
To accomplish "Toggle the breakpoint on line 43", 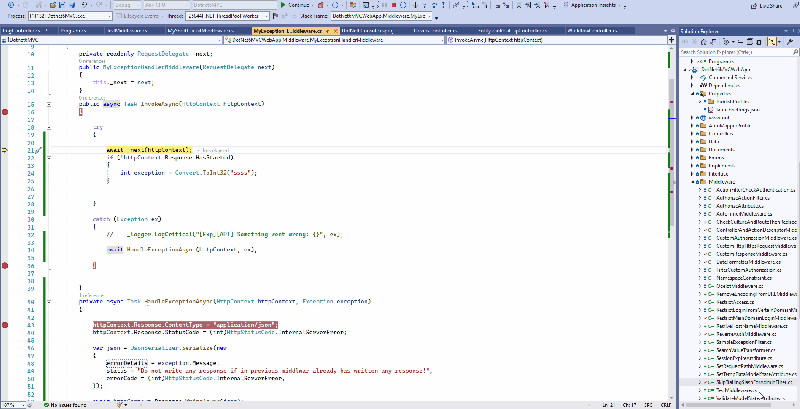I will 5,324.
